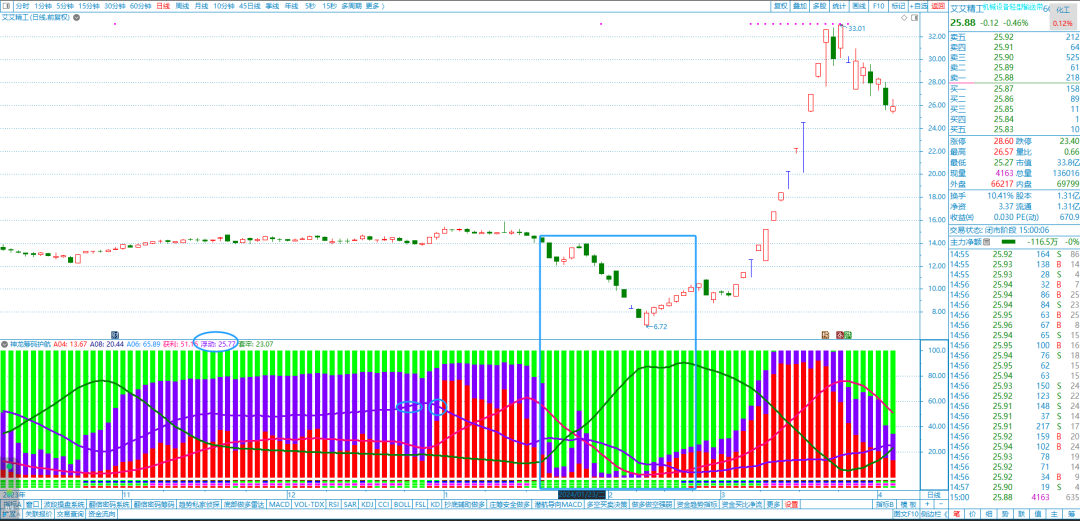This screenshot has width=1080, height=521.
Task: Click red 返回 back button
Action: coord(938,6)
